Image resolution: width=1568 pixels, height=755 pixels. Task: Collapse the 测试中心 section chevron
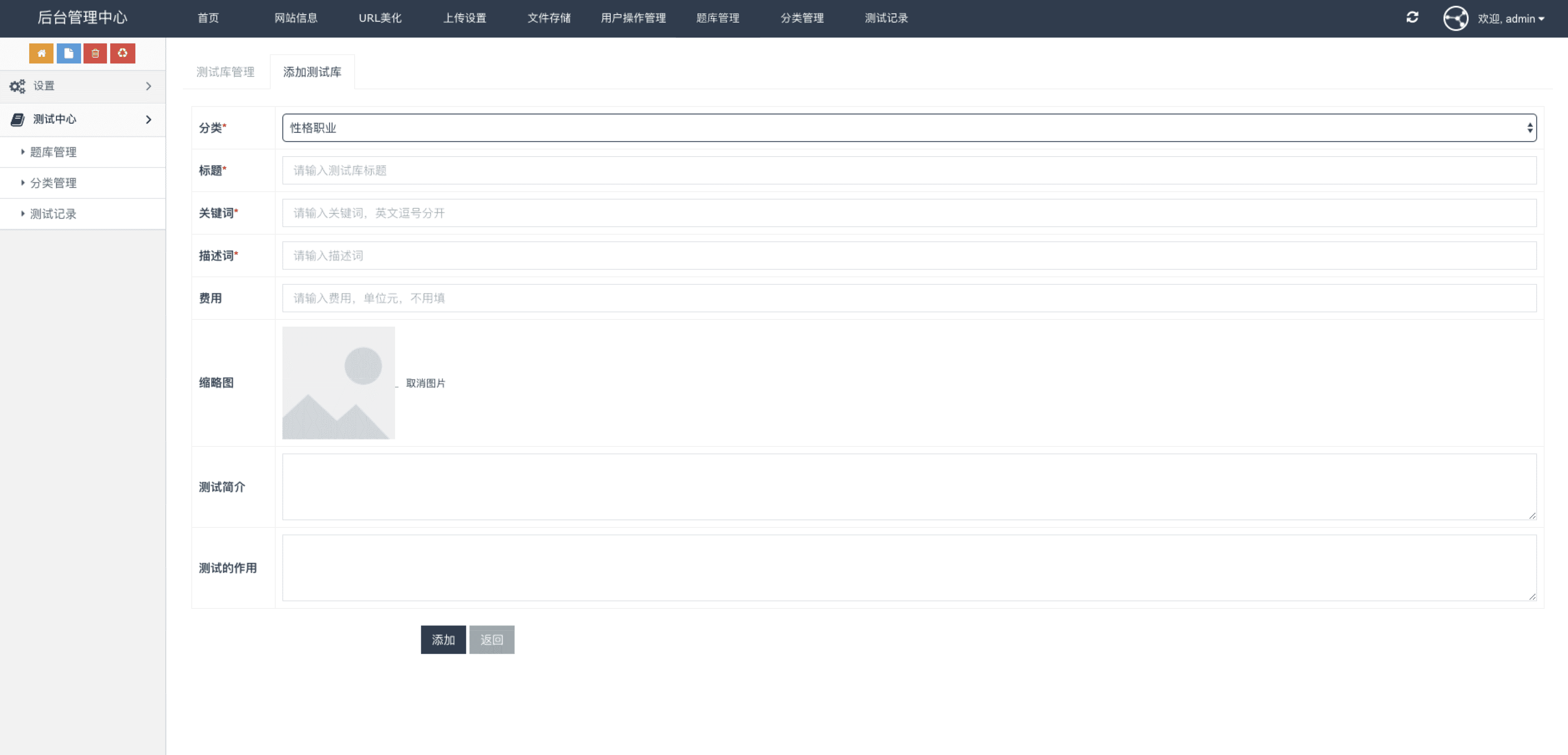pyautogui.click(x=149, y=119)
